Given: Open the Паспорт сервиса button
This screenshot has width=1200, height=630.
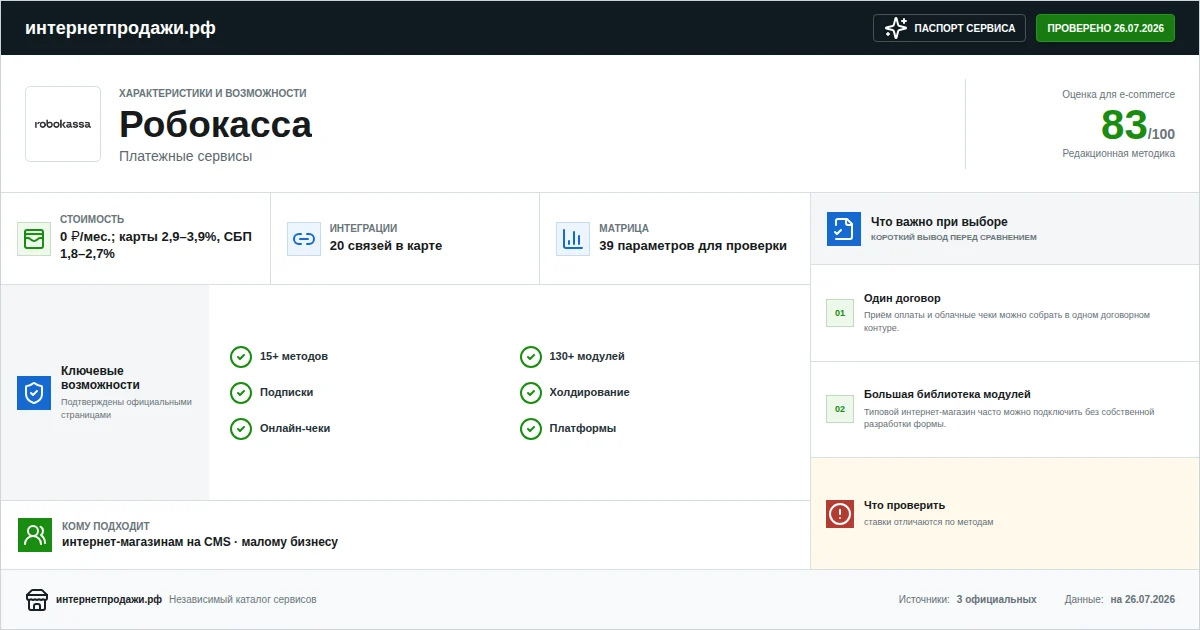Looking at the screenshot, I should 950,28.
